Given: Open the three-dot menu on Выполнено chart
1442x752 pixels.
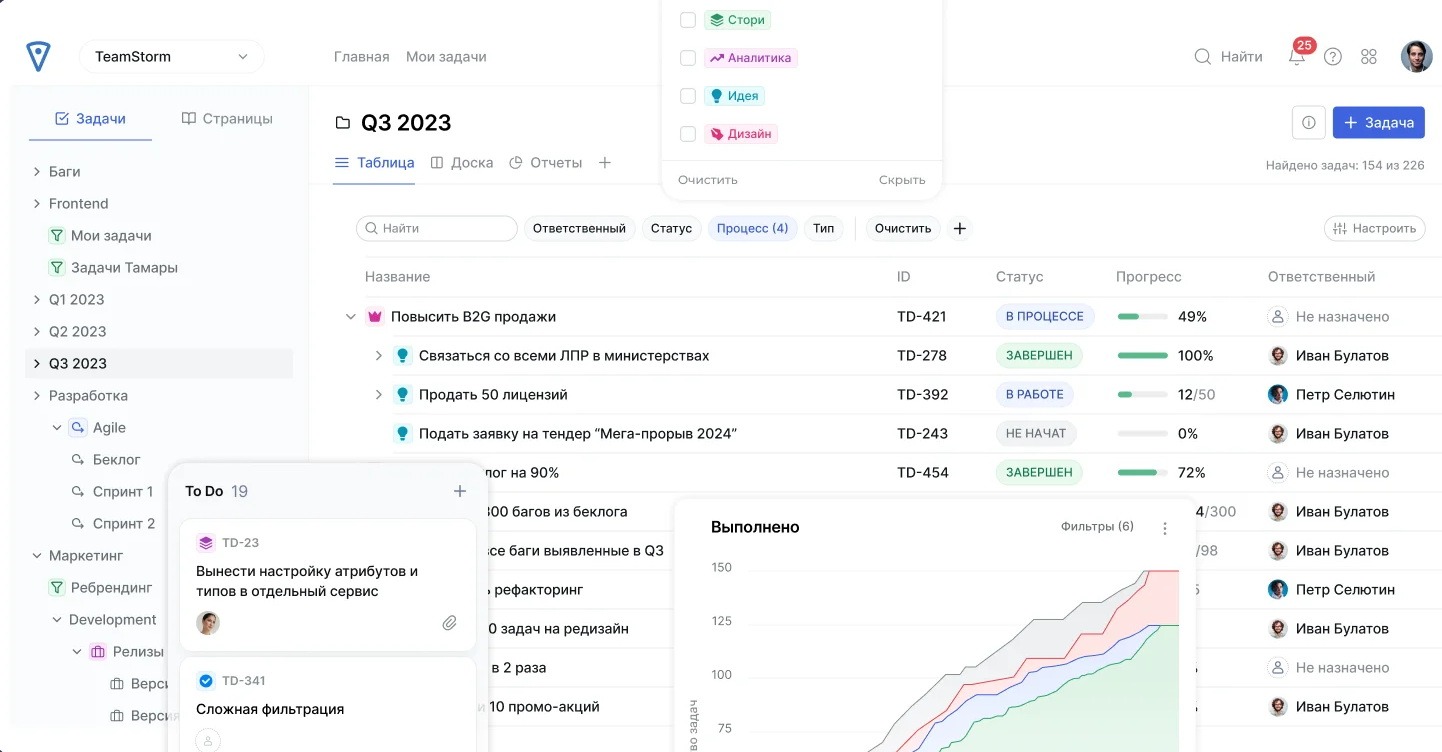Looking at the screenshot, I should coord(1165,528).
